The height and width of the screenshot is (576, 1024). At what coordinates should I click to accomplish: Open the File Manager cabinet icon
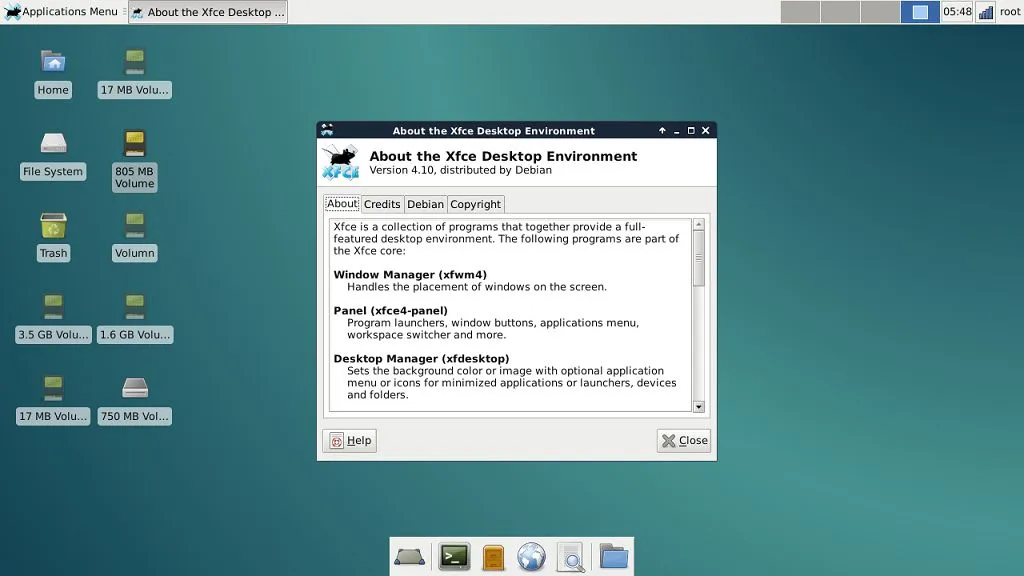[x=493, y=556]
